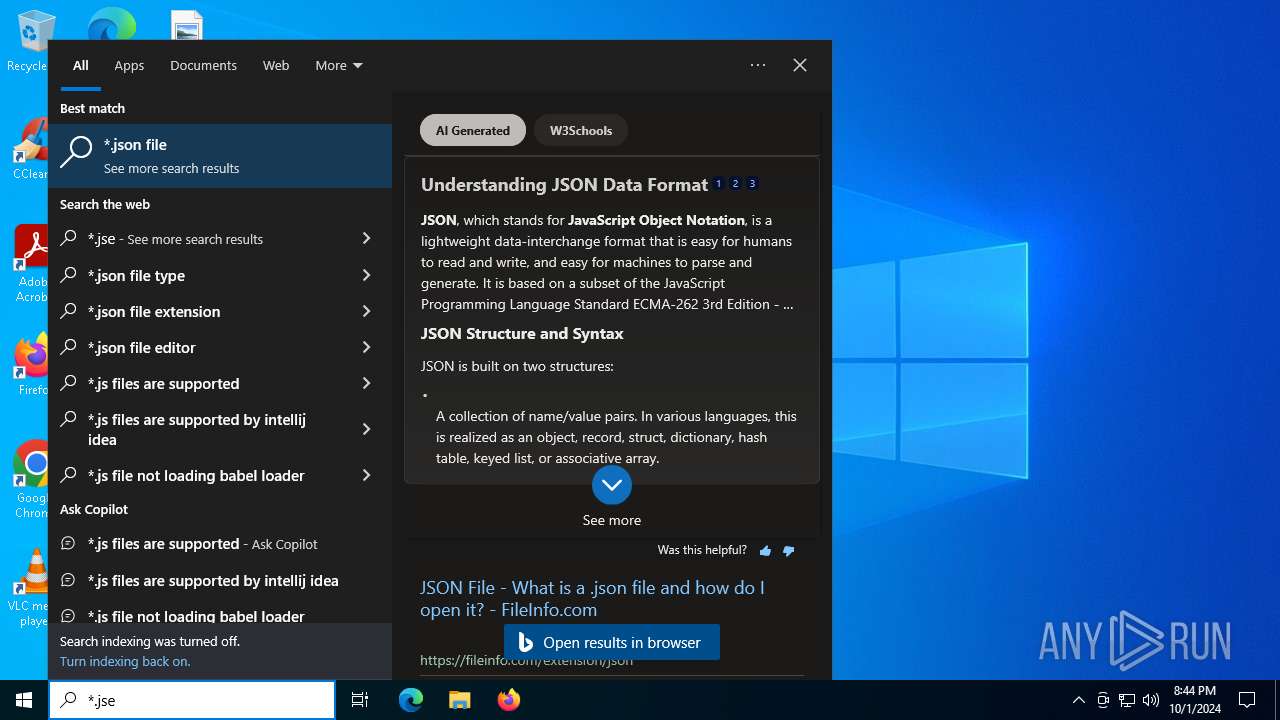Select *.json file editor suggestion
1280x720 pixels.
tap(200, 347)
